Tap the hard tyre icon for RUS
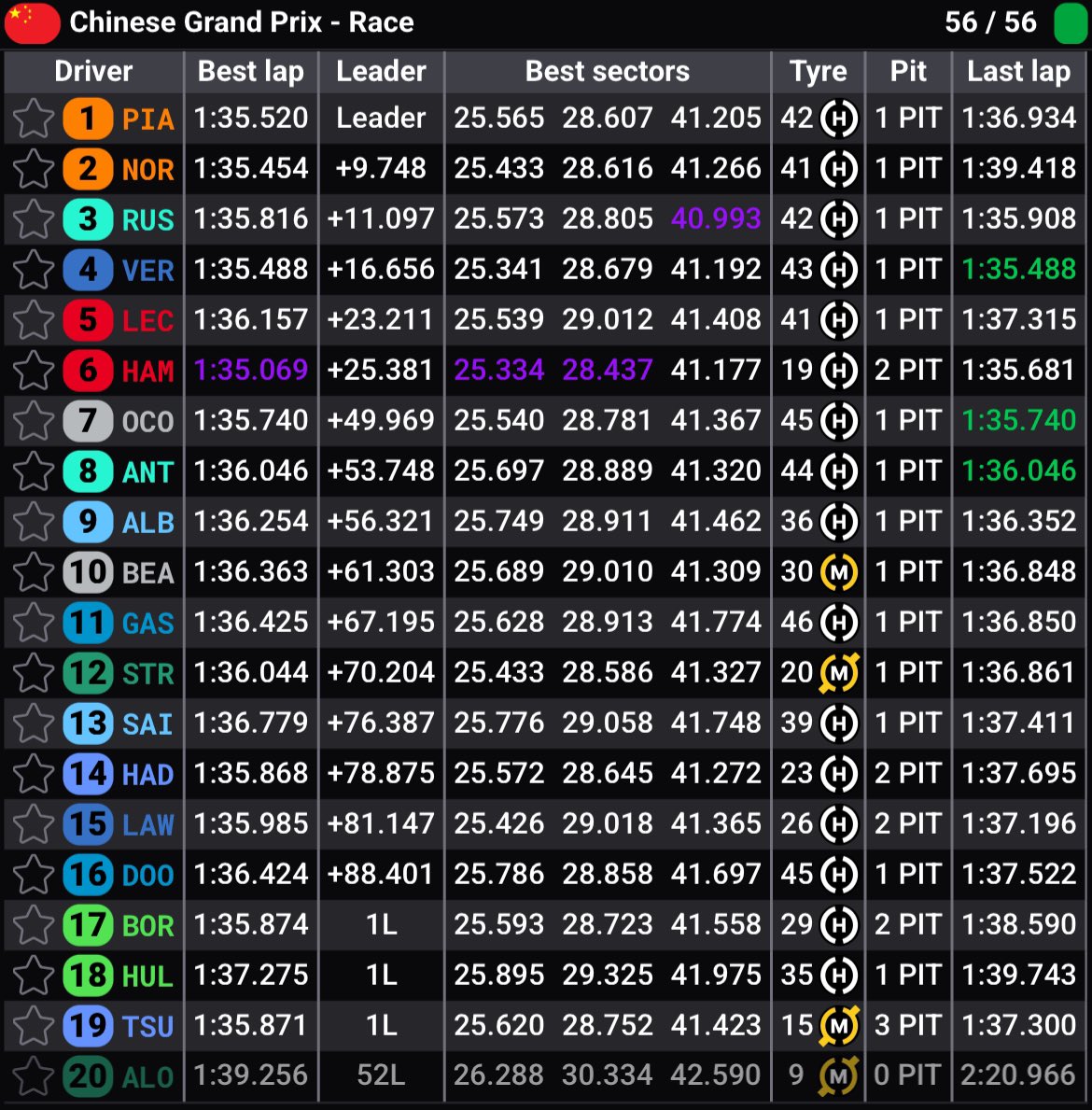 [x=839, y=218]
